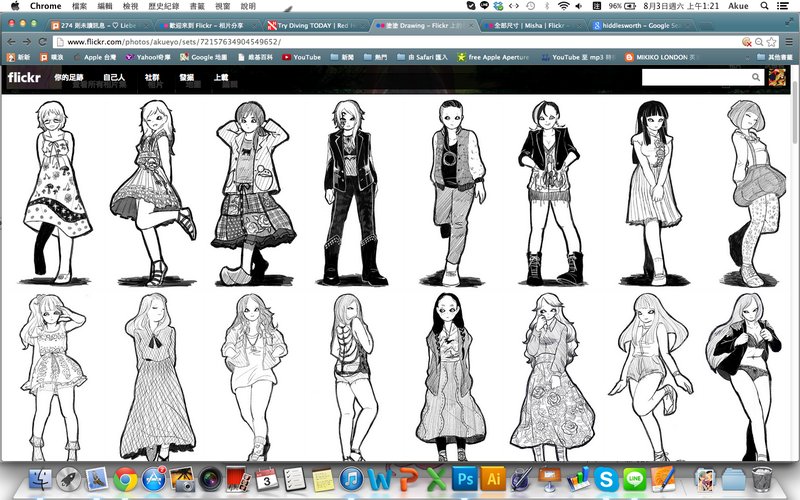The height and width of the screenshot is (500, 800).
Task: Open the 歷史紀錄 menu
Action: 163,6
